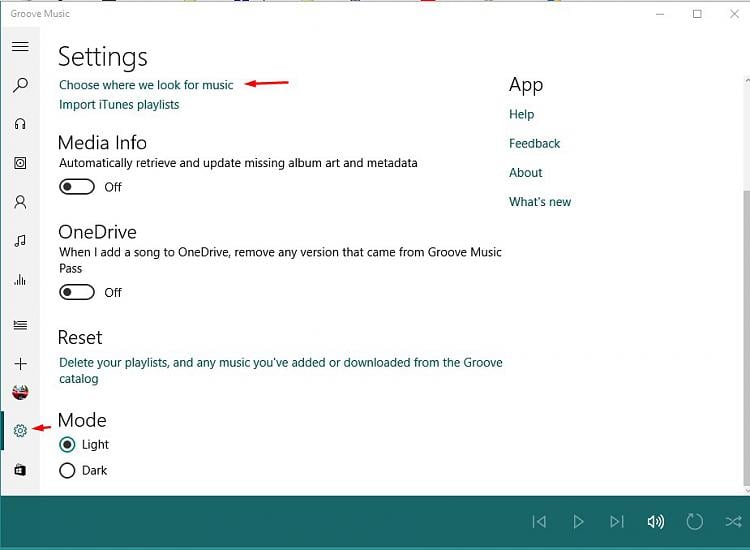The image size is (750, 550).
Task: Click the OneDrive heading
Action: [x=98, y=232]
